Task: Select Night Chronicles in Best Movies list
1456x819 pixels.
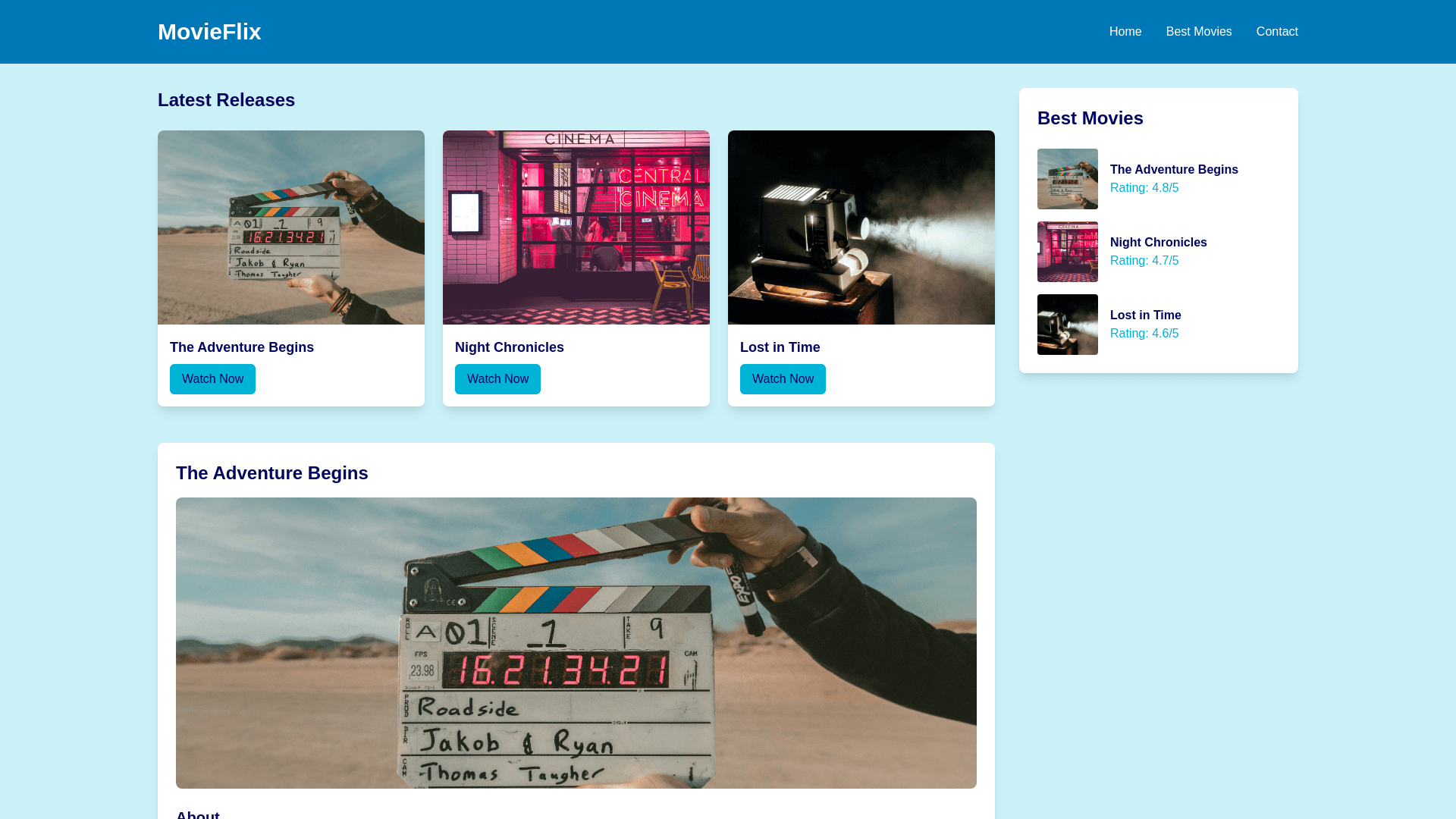Action: [1159, 243]
